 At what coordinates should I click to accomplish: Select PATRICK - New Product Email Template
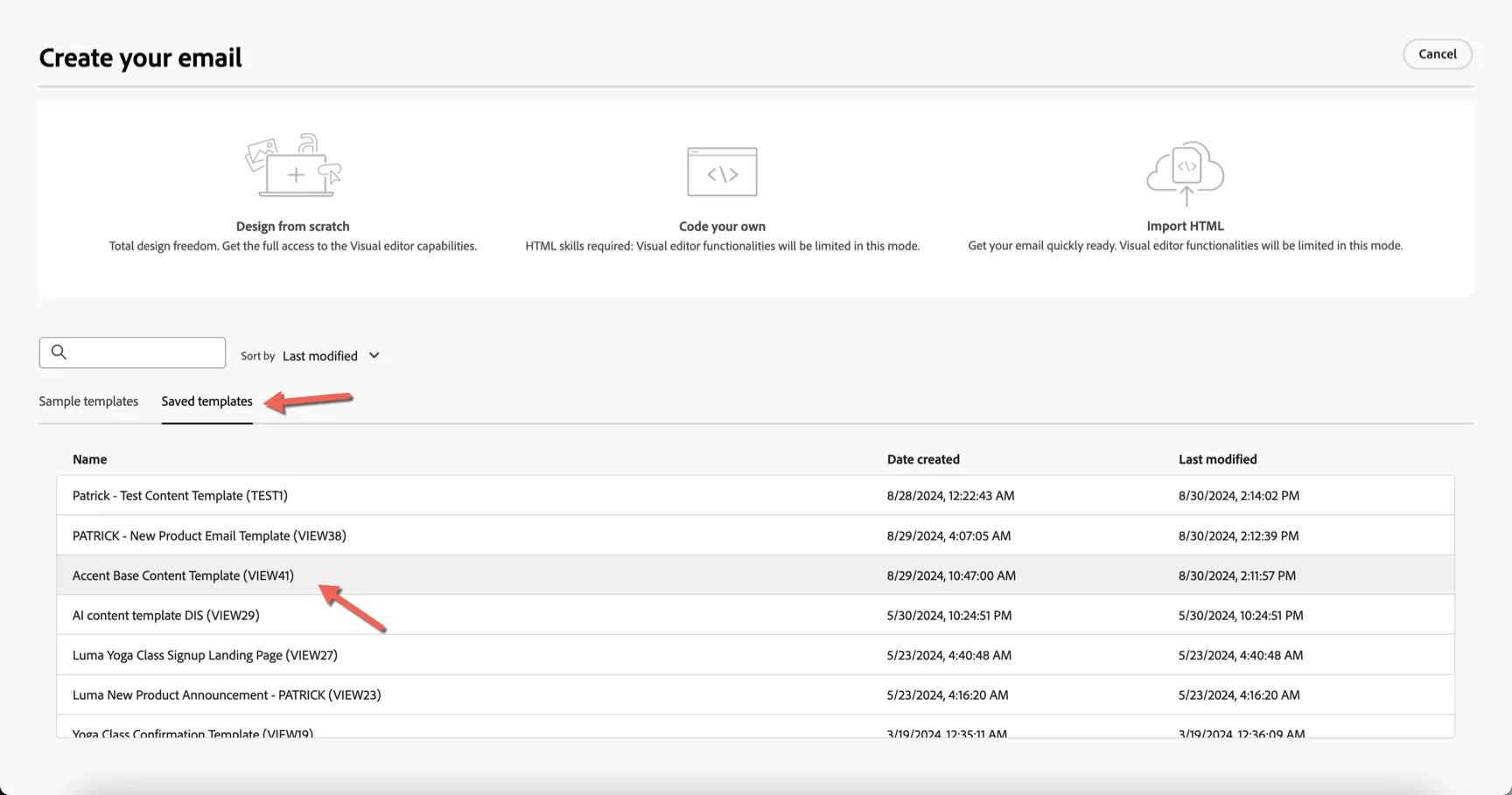tap(755, 535)
